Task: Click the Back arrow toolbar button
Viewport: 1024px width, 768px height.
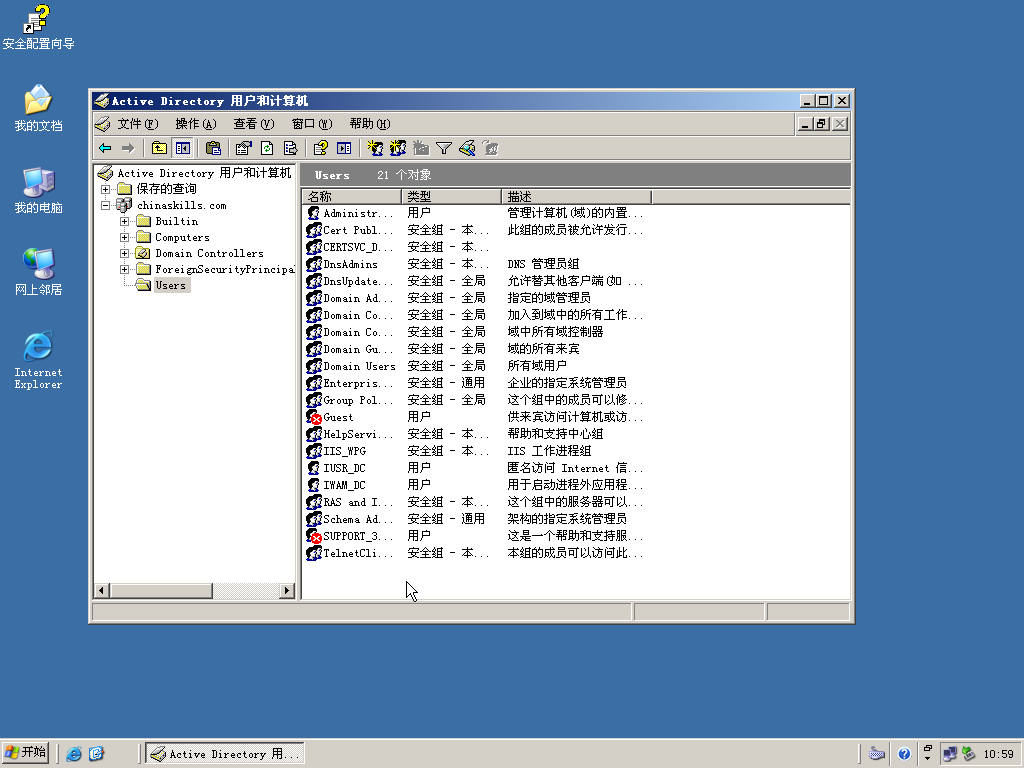Action: coord(105,148)
